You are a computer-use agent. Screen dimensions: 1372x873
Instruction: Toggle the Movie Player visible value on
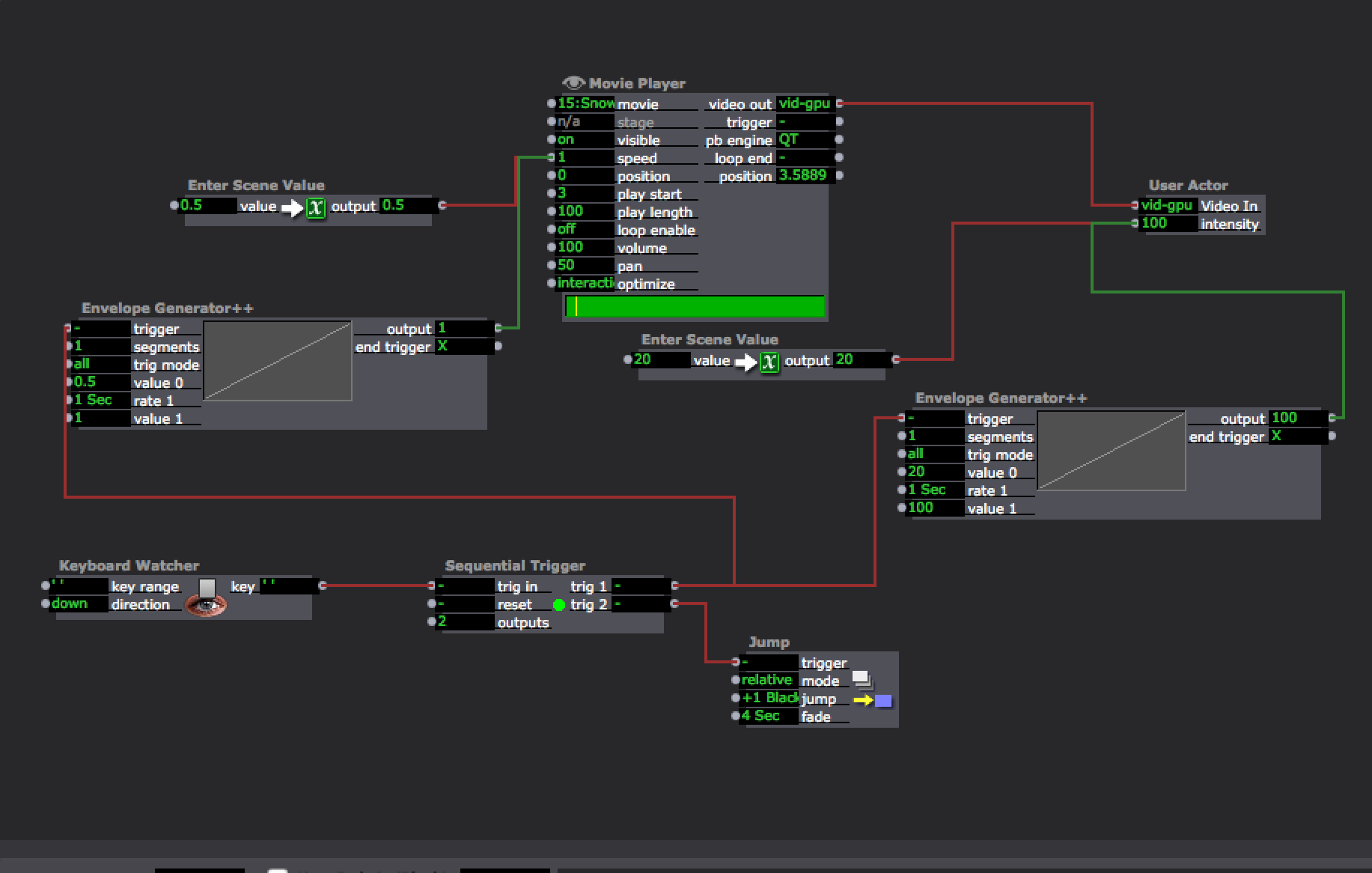tap(585, 139)
